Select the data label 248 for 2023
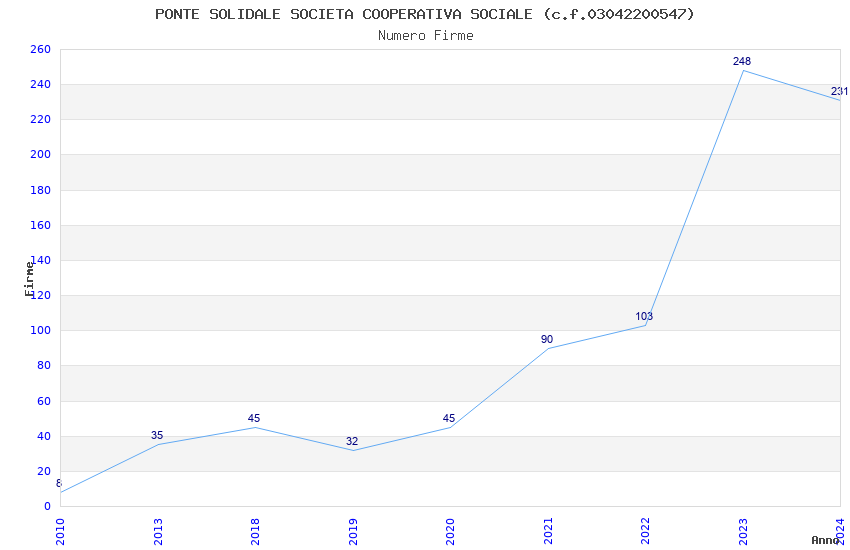 [742, 61]
